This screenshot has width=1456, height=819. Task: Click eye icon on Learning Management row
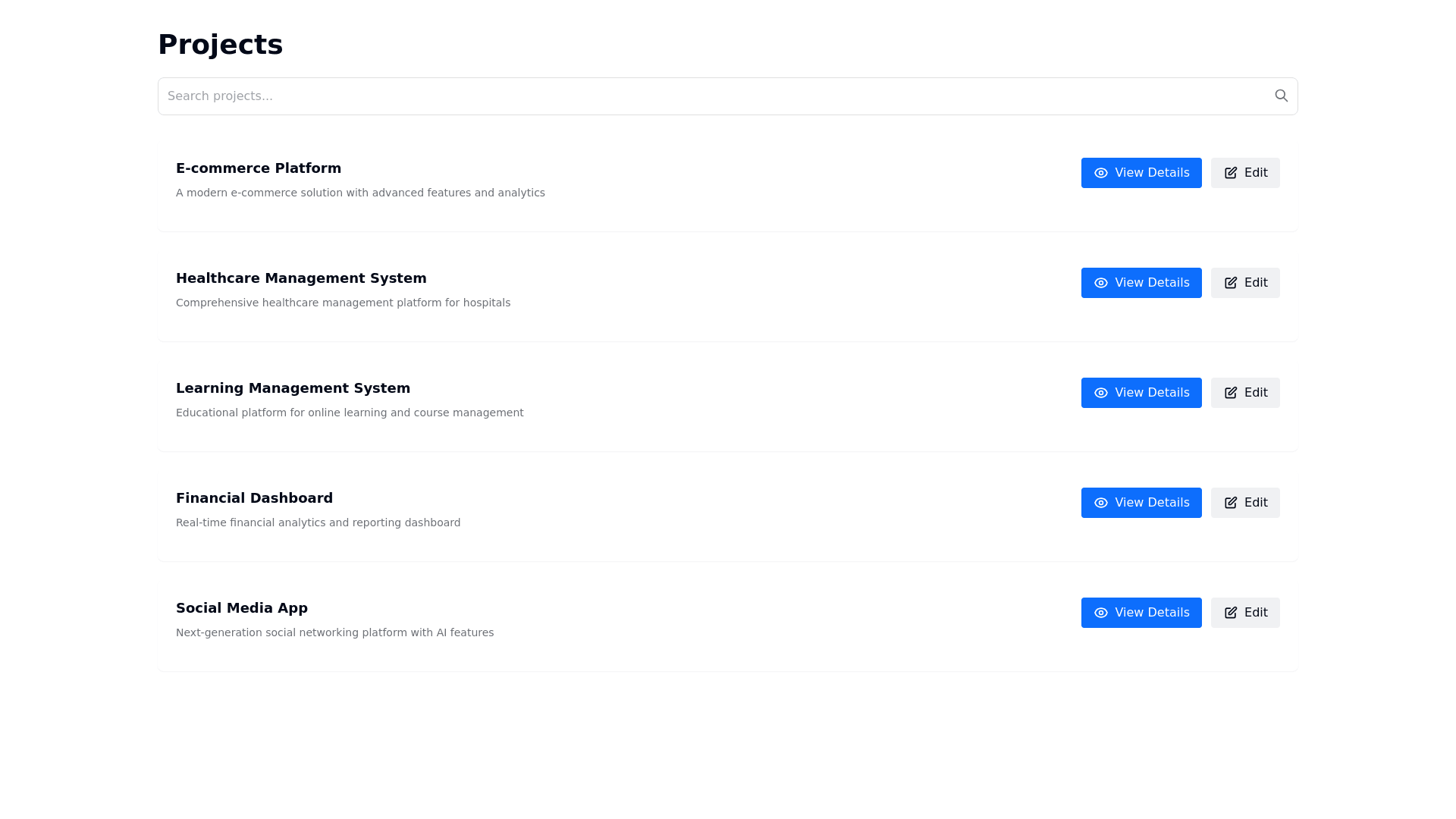1101,393
